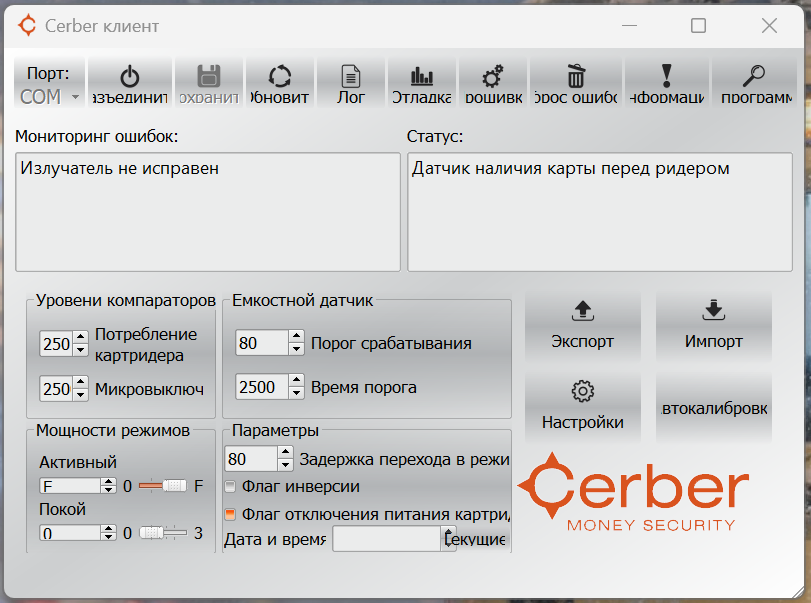Viewport: 811px width, 603px height.
Task: Click the Активный F value field
Action: 70,486
